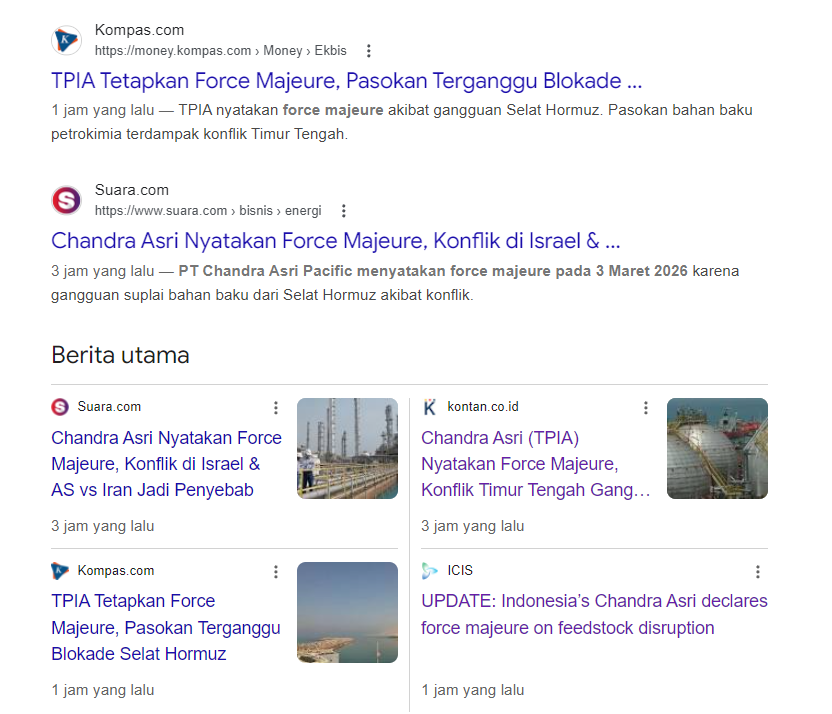Screen dimensions: 832x714
Task: Click coastal thumbnail on Kompas.com news card
Action: (348, 612)
